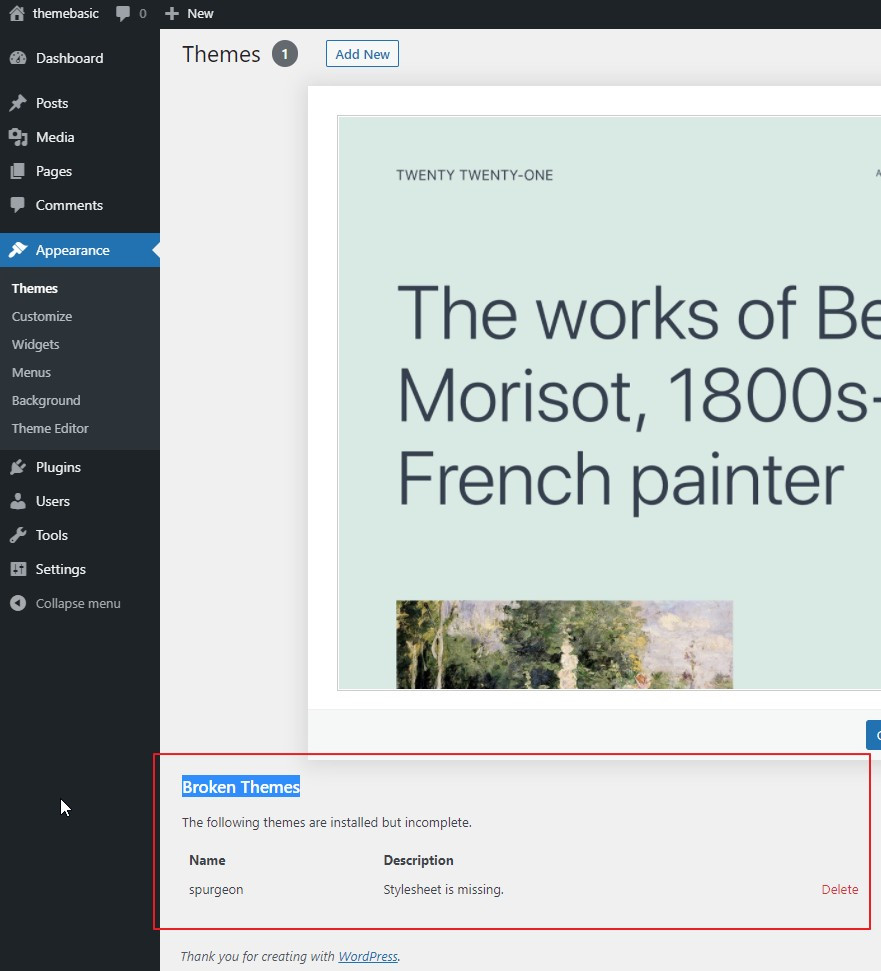Open the Posts menu
Viewport: 881px width, 971px height.
point(80,103)
